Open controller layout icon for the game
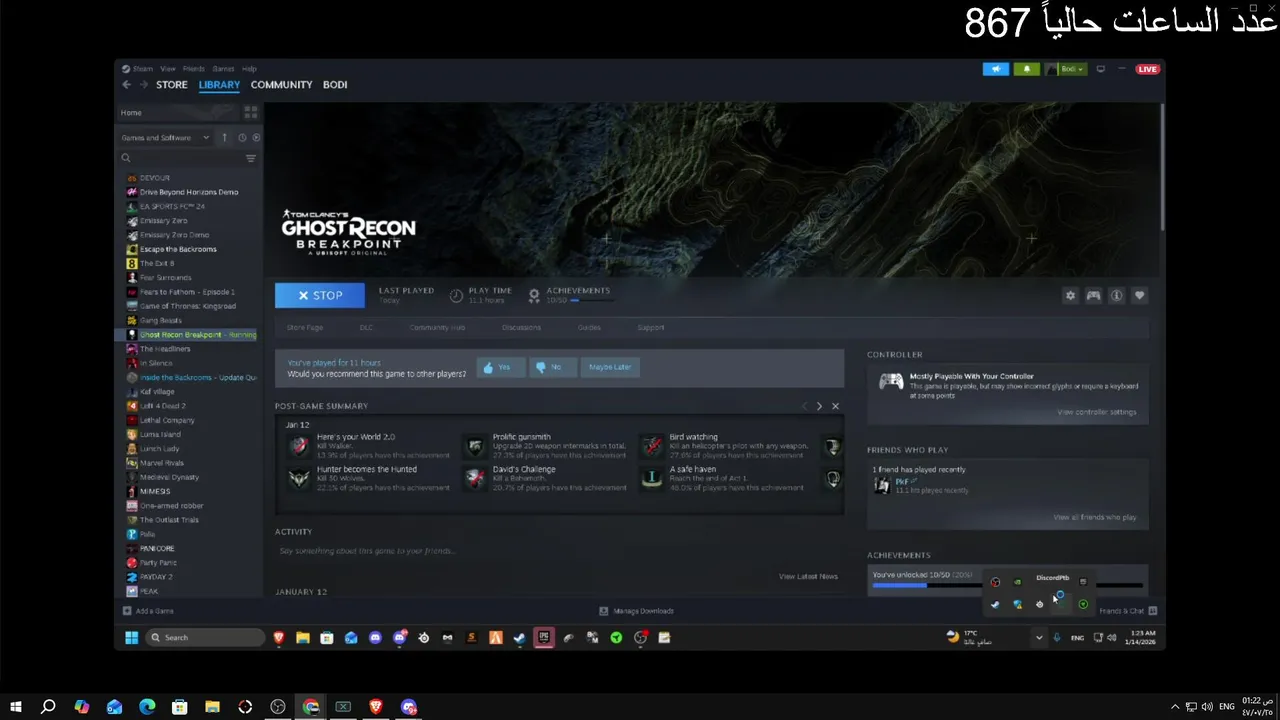The height and width of the screenshot is (720, 1280). (x=1093, y=295)
